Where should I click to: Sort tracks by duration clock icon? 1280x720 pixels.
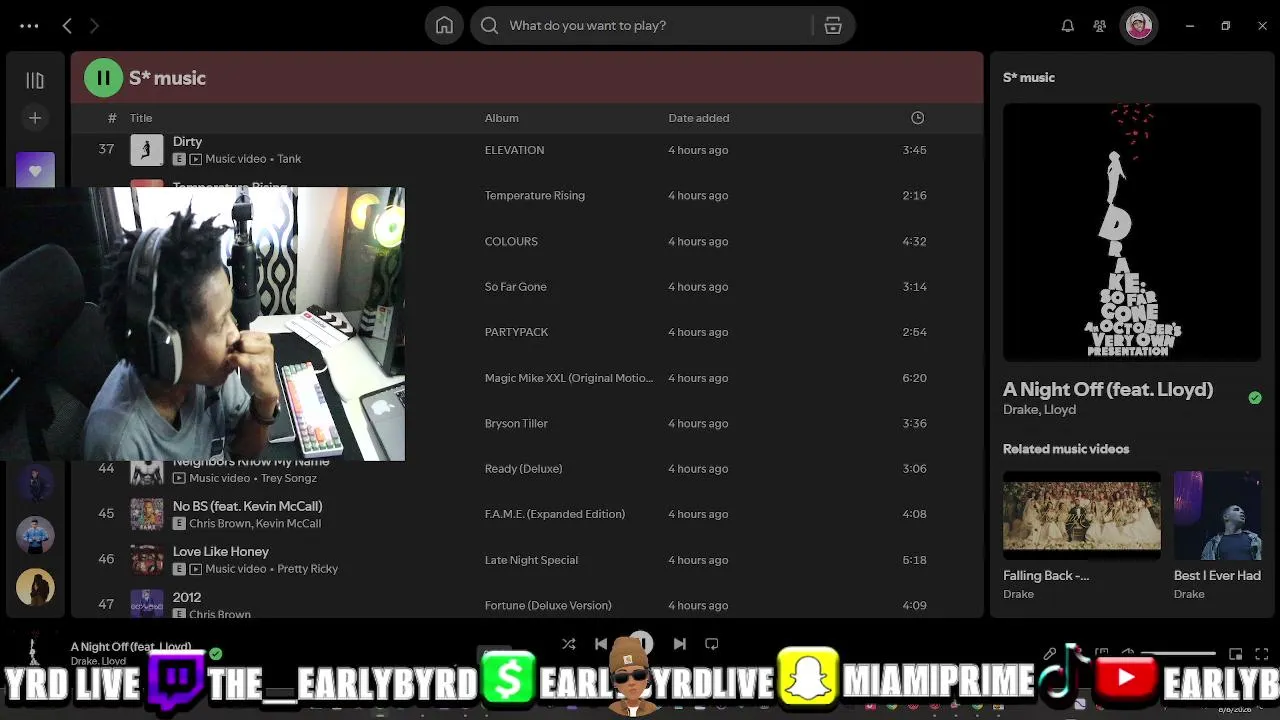(917, 118)
